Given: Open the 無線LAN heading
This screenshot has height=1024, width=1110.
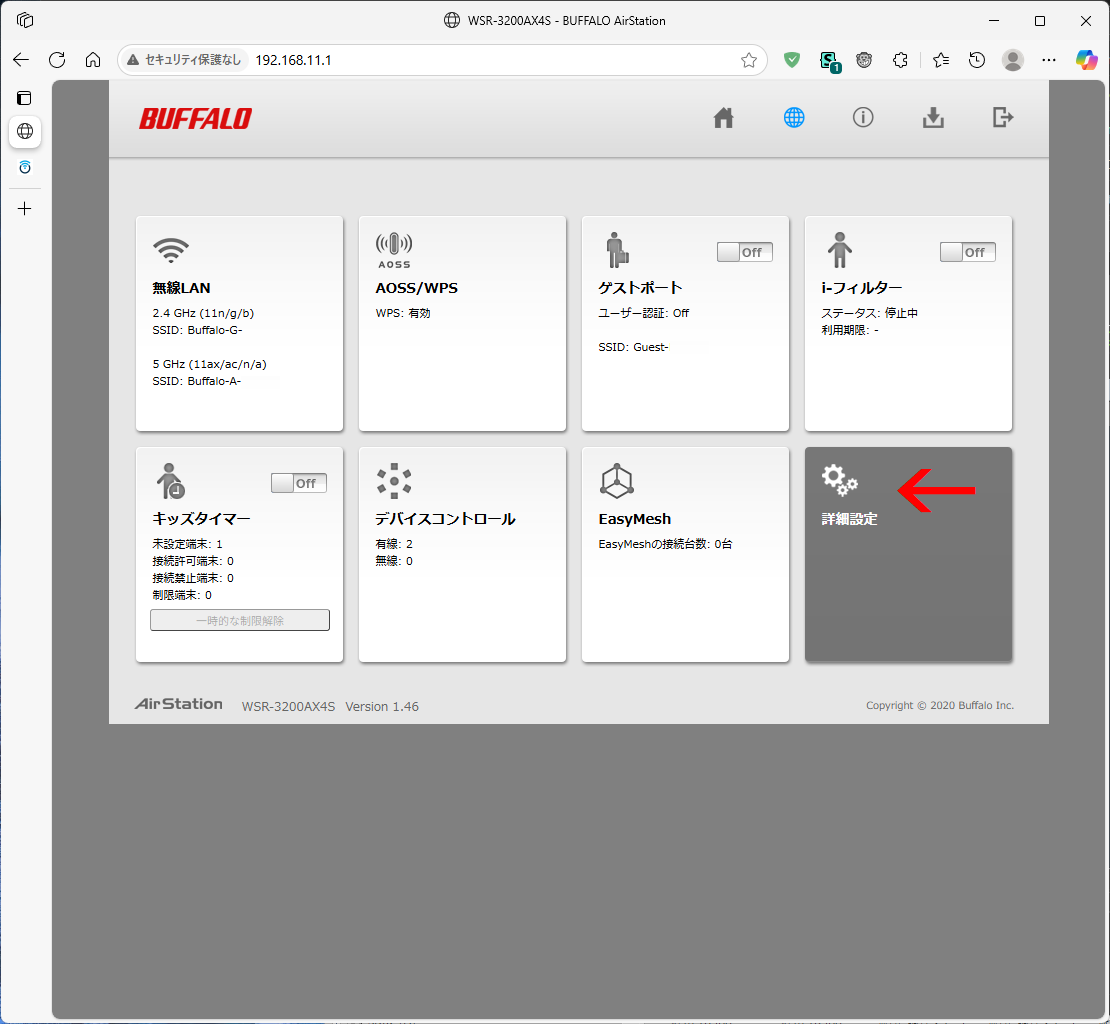Looking at the screenshot, I should coord(181,288).
